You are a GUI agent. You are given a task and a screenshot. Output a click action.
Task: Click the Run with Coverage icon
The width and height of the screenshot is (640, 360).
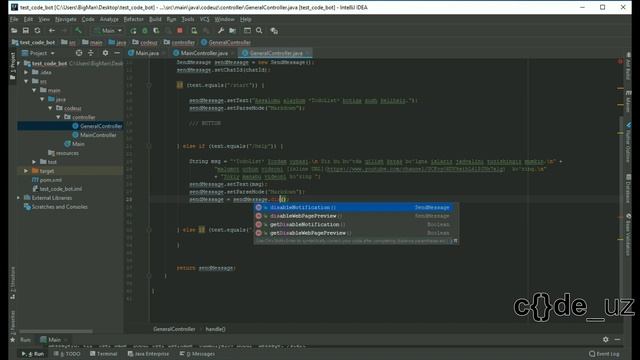click(x=156, y=31)
